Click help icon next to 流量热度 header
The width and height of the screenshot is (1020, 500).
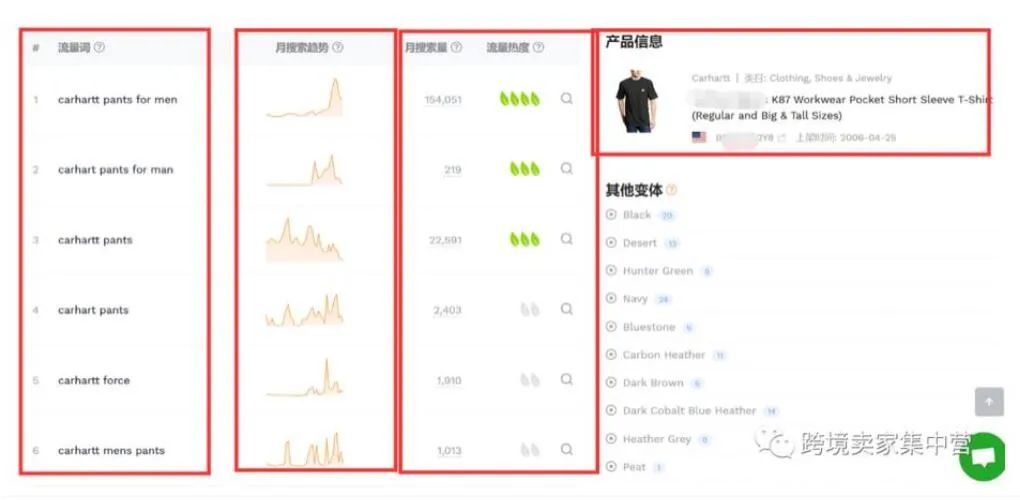pos(538,47)
